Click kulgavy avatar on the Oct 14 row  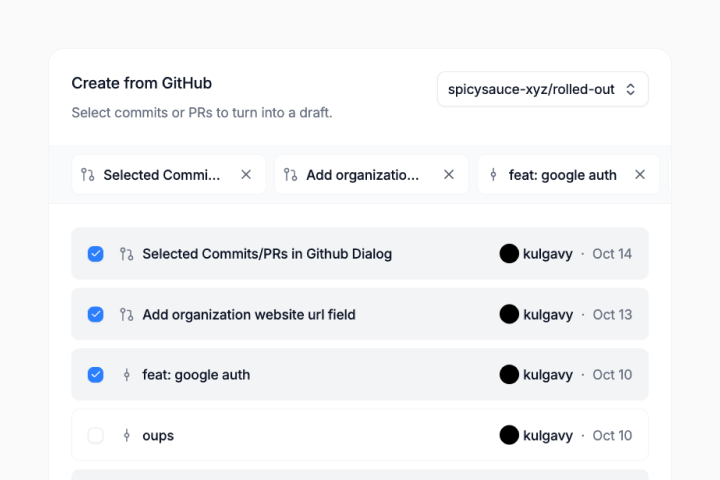point(509,254)
